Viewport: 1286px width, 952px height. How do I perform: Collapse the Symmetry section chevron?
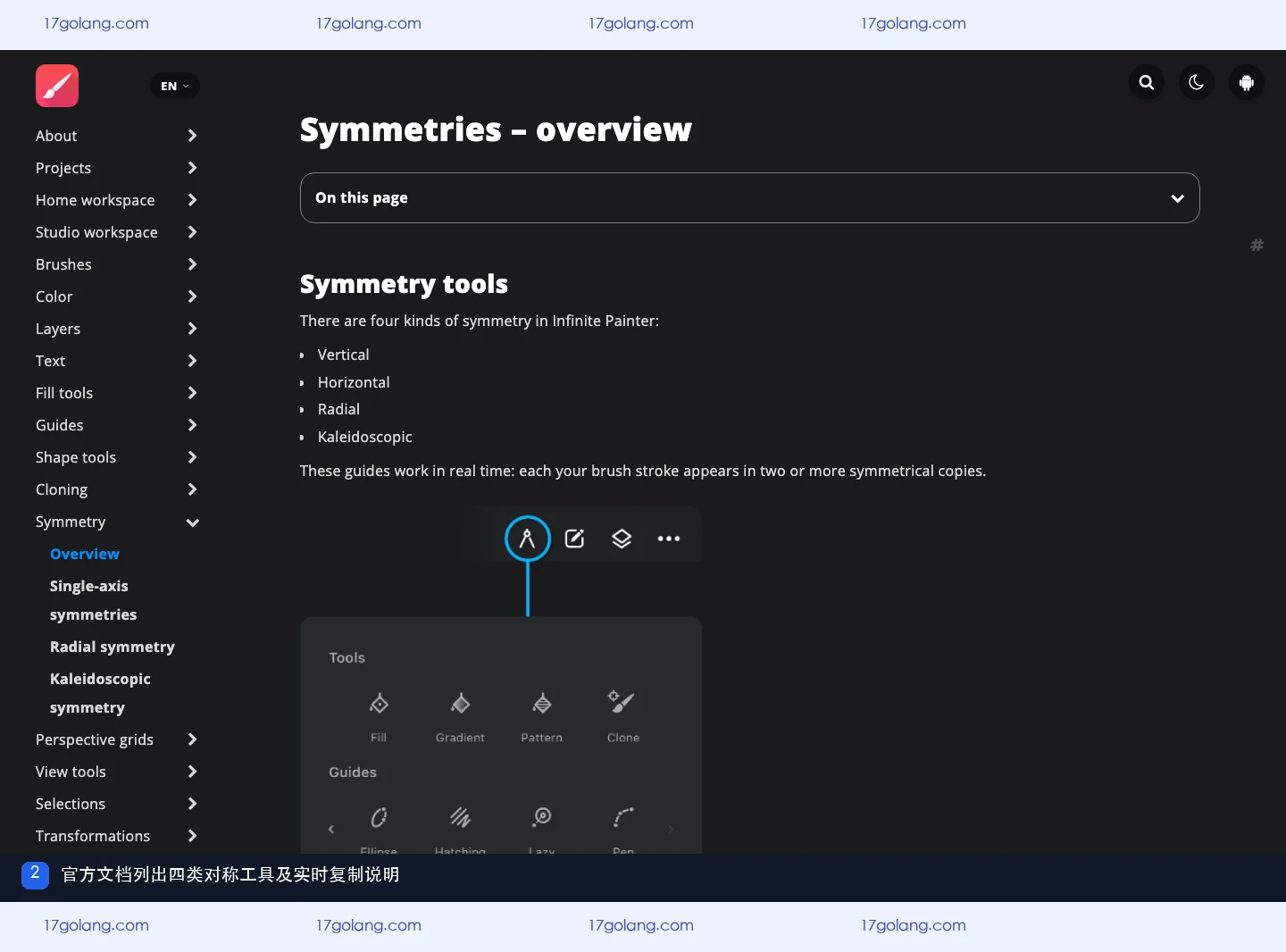[192, 522]
